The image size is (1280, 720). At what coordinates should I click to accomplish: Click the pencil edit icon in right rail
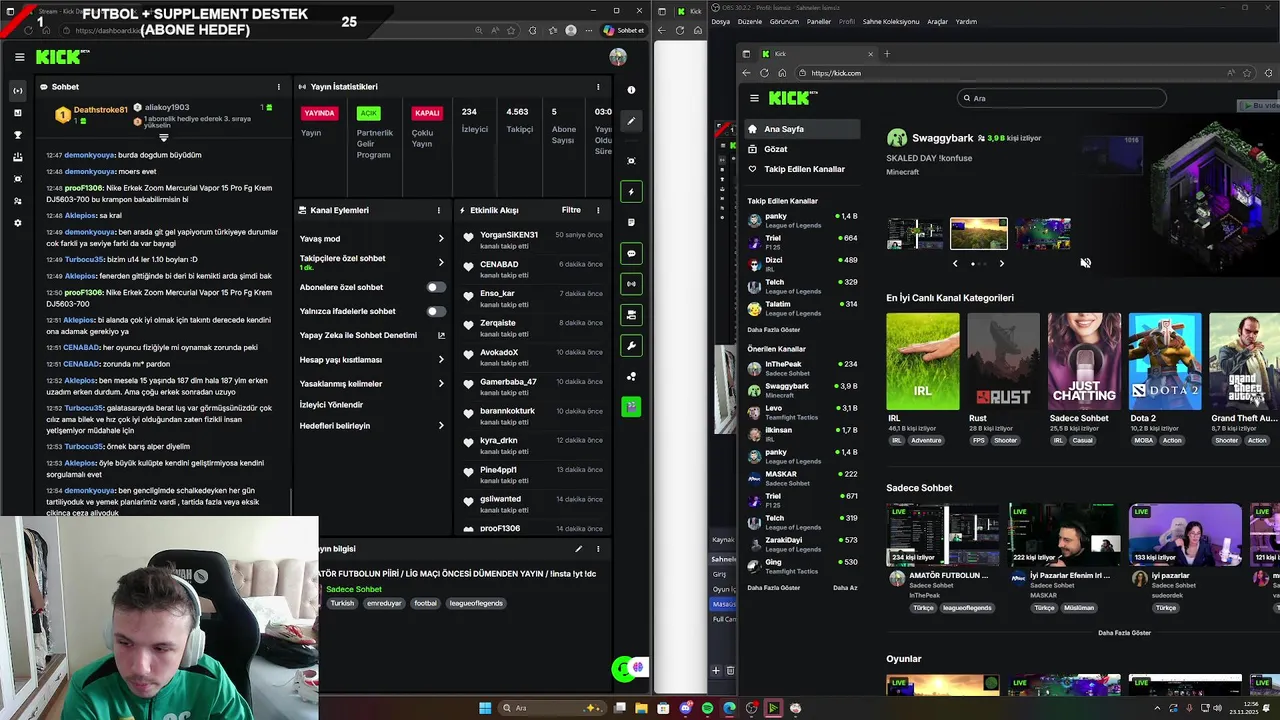(x=631, y=121)
